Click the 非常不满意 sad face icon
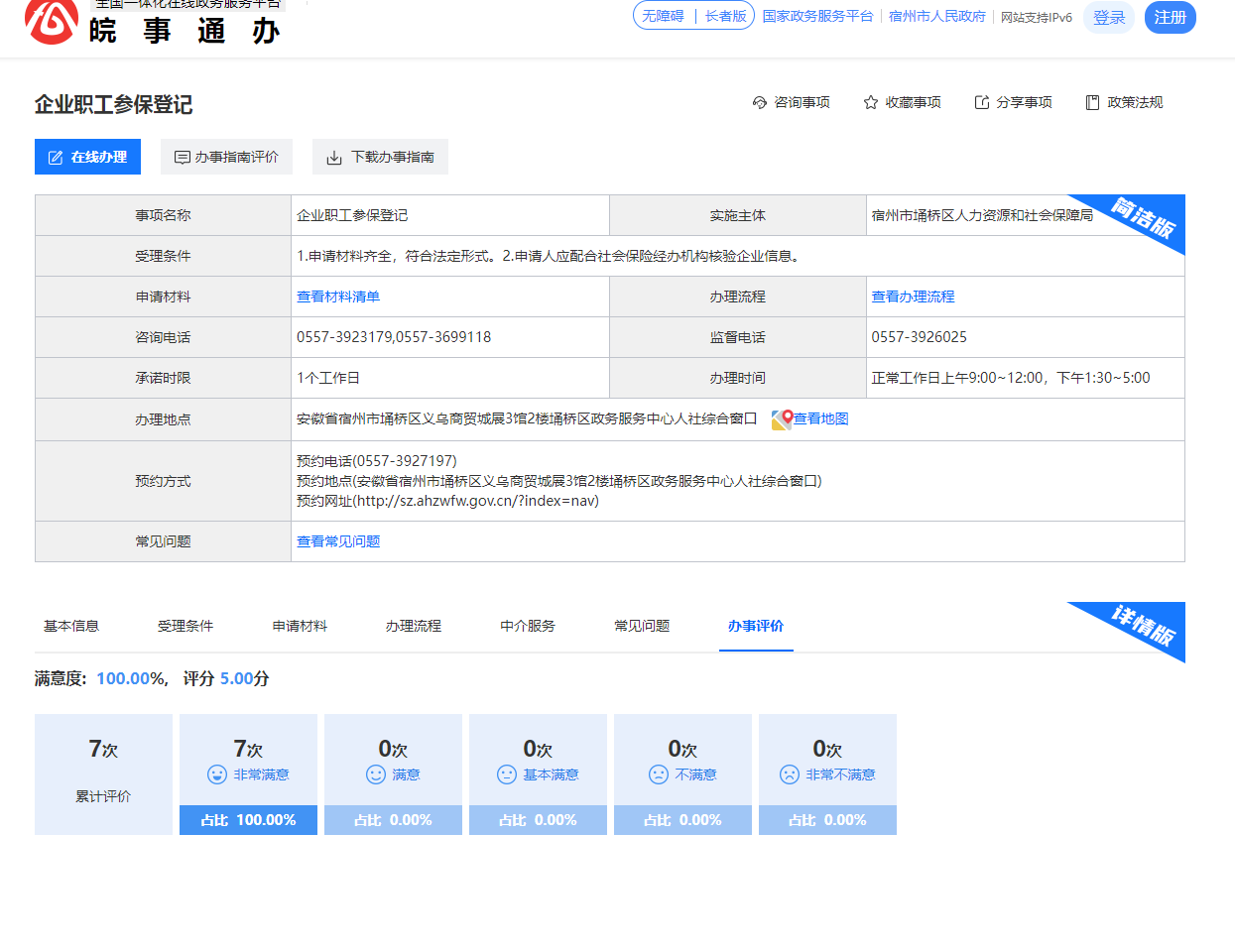This screenshot has height=952, width=1235. [x=790, y=774]
